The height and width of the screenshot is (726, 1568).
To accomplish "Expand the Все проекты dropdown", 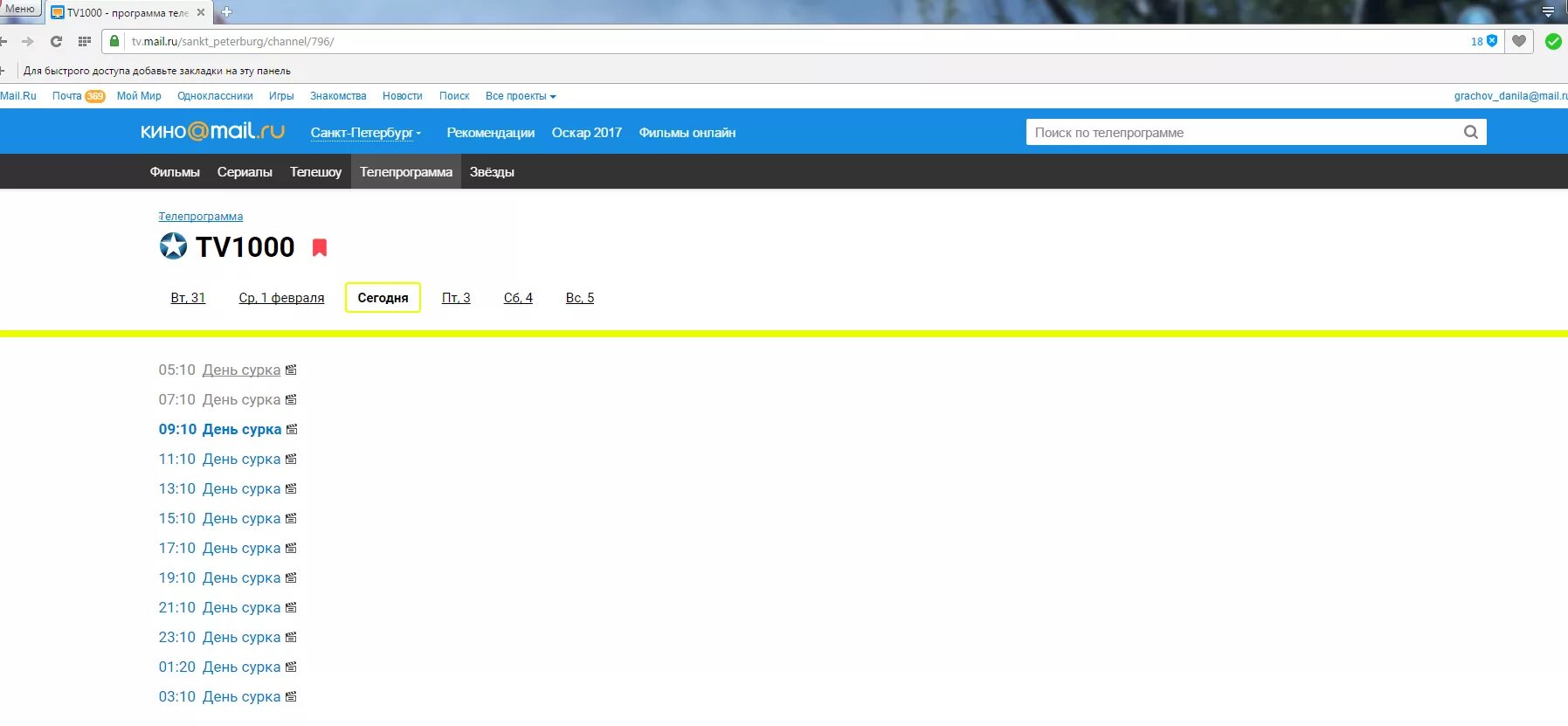I will tap(521, 96).
